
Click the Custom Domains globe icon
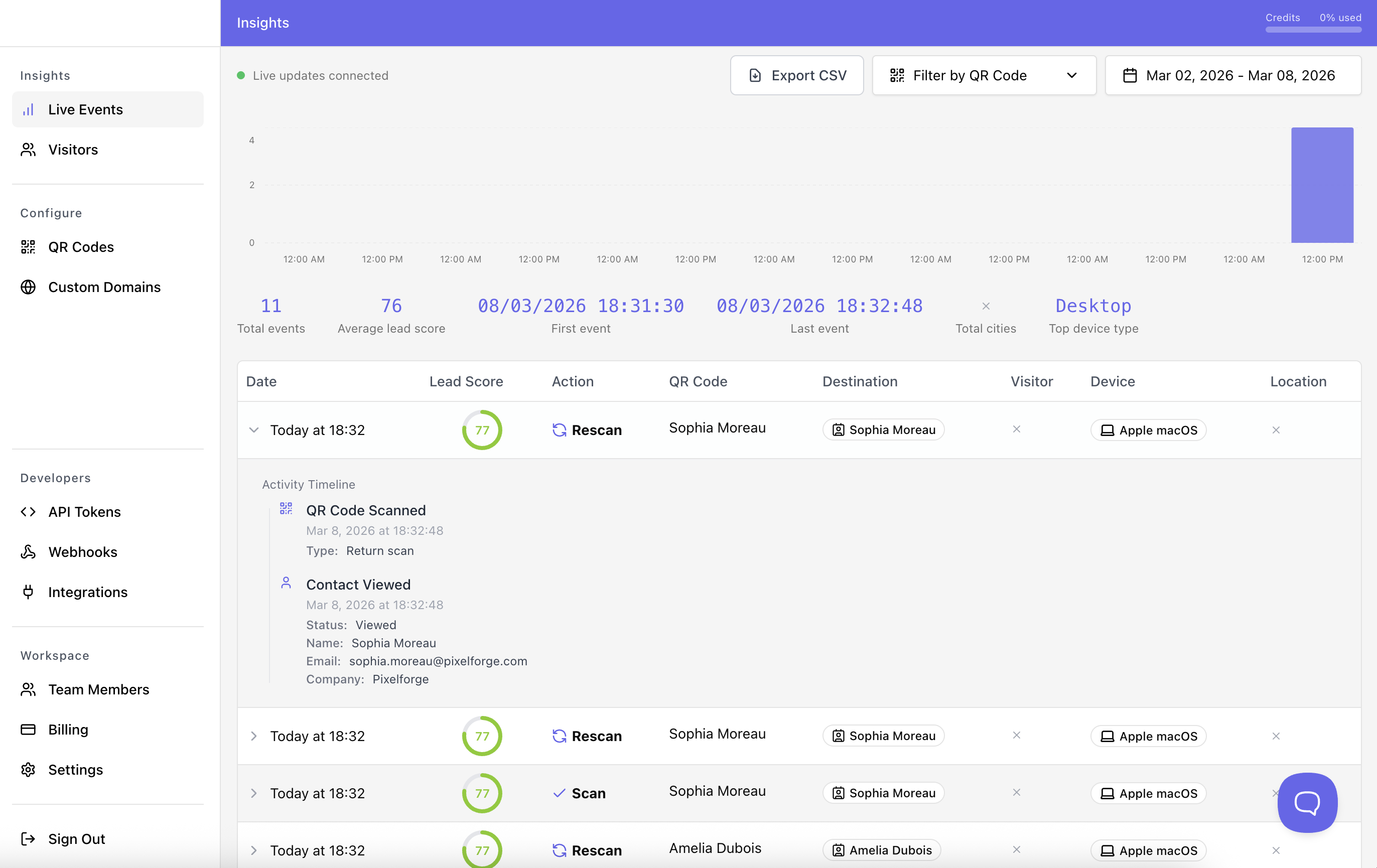[29, 287]
